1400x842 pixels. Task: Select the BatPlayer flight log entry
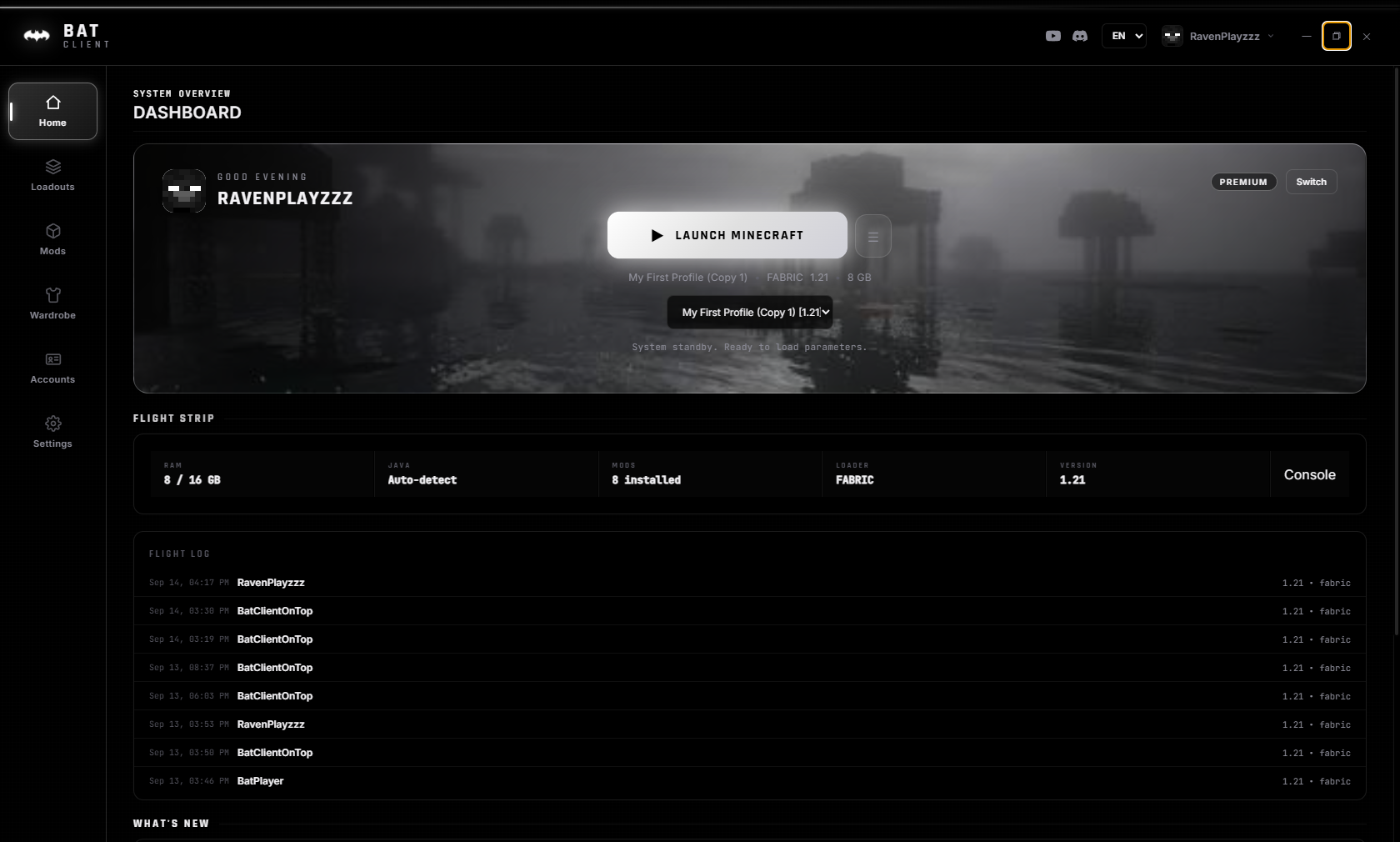click(x=750, y=781)
